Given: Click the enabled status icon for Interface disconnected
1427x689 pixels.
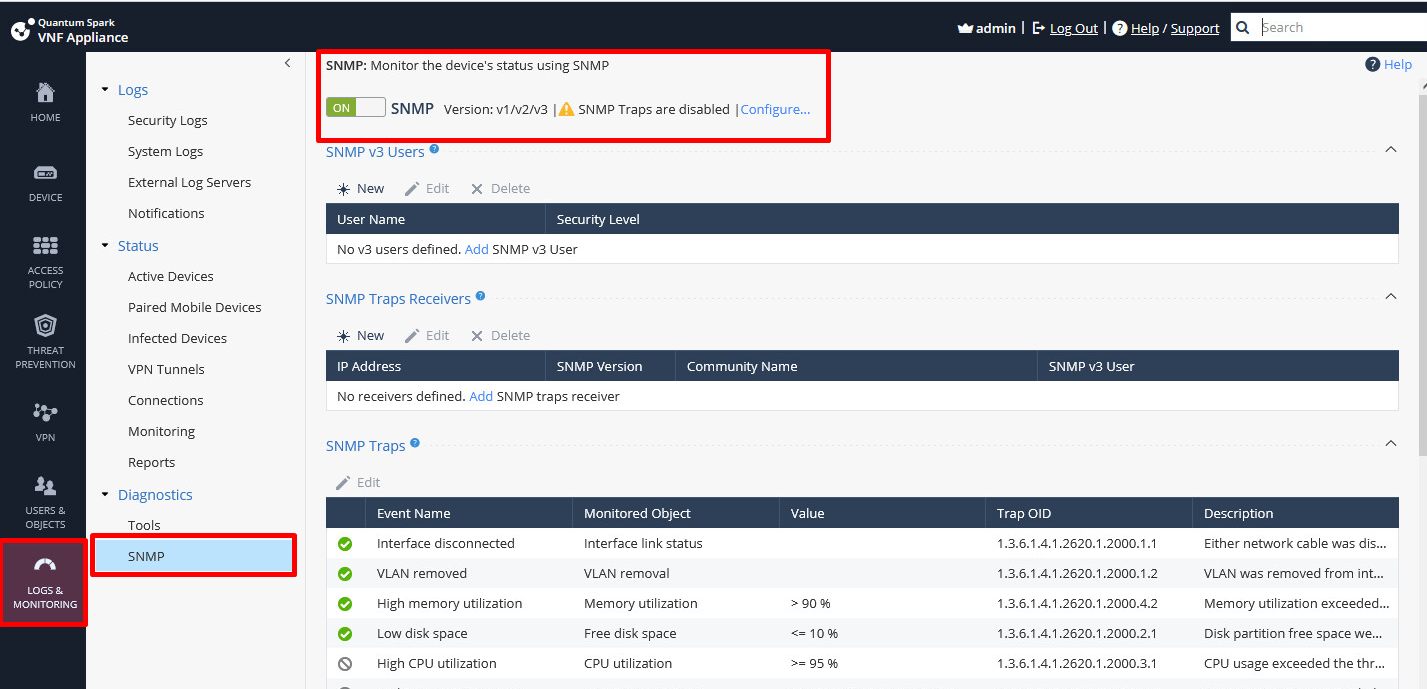Looking at the screenshot, I should click(x=345, y=544).
